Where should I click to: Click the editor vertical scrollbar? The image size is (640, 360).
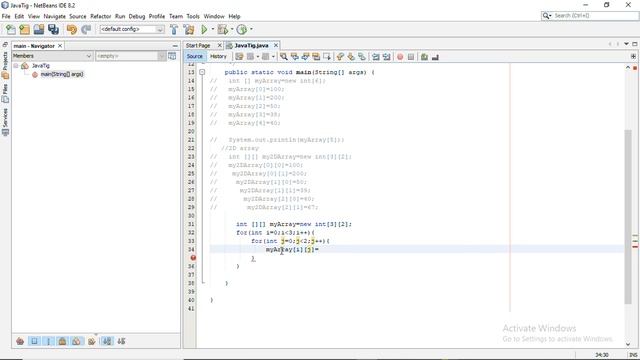628,216
